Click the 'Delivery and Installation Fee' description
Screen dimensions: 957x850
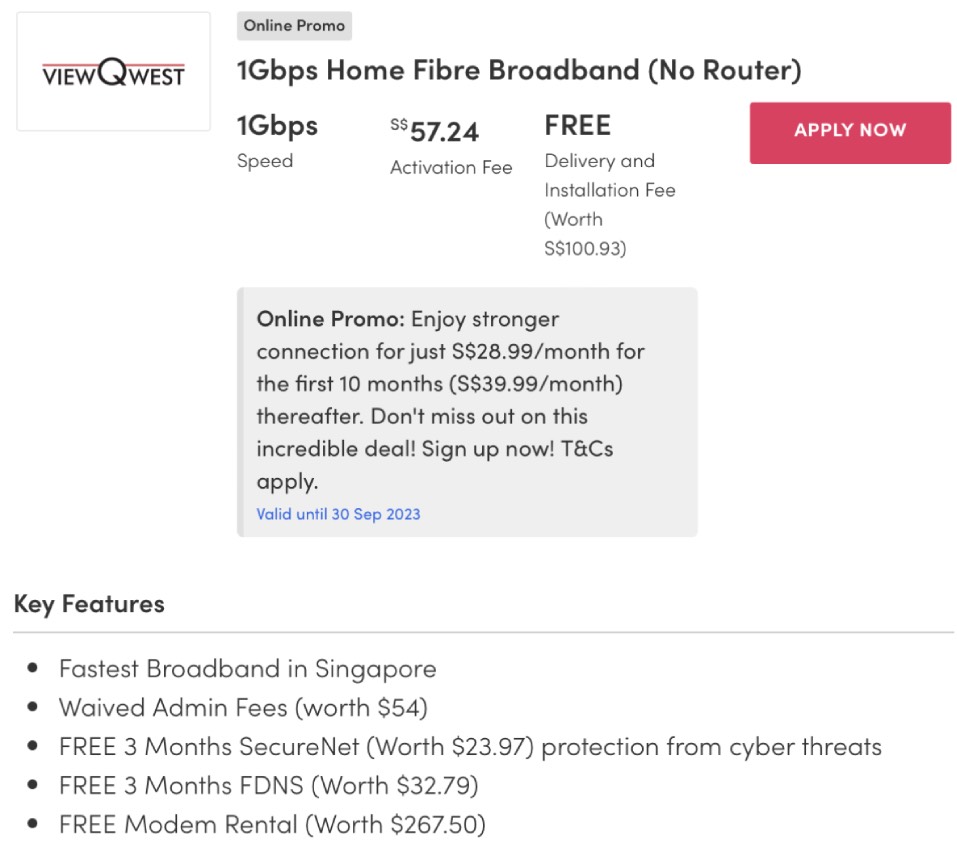tap(609, 175)
